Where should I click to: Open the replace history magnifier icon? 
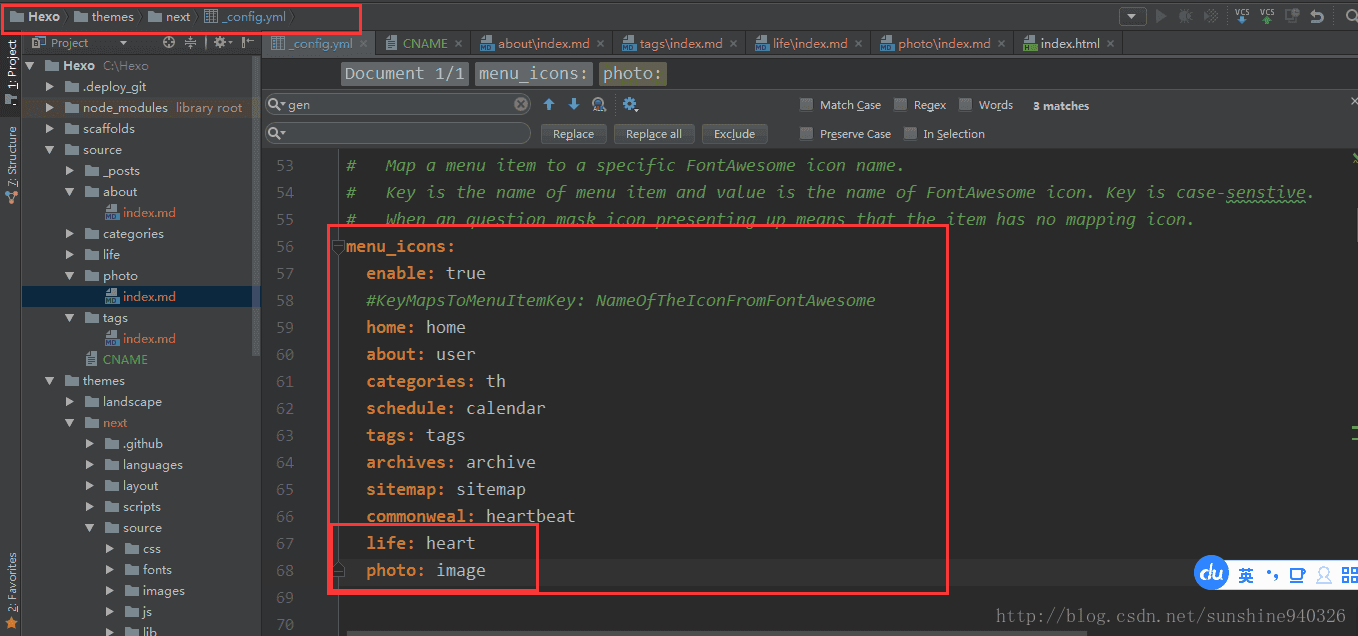click(x=277, y=133)
